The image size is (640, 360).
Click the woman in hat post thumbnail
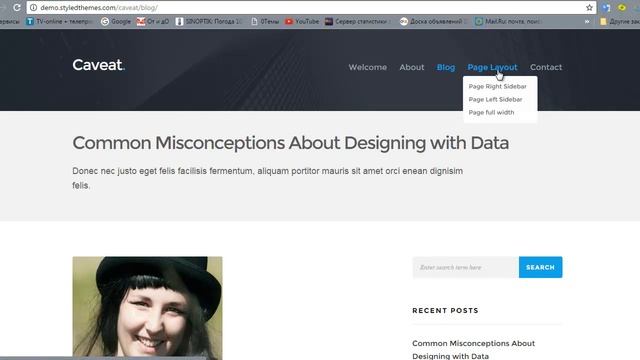pyautogui.click(x=147, y=308)
